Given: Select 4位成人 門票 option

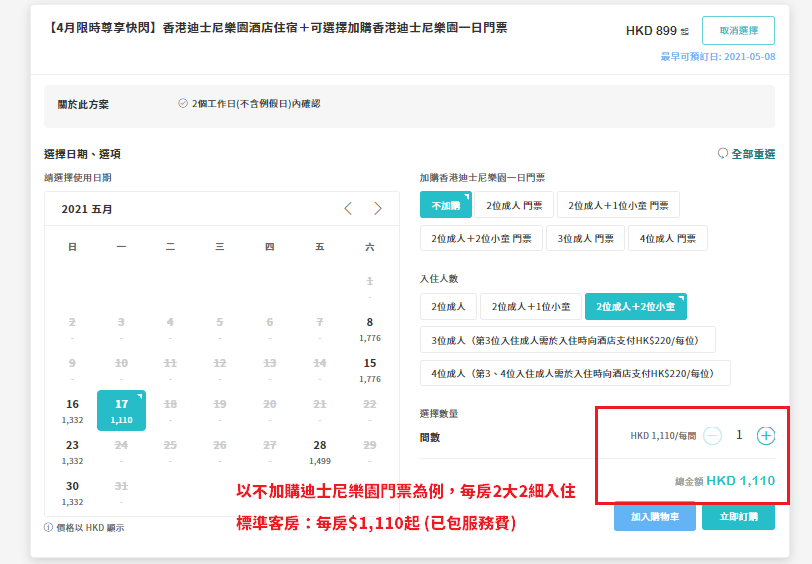Looking at the screenshot, I should pos(668,238).
